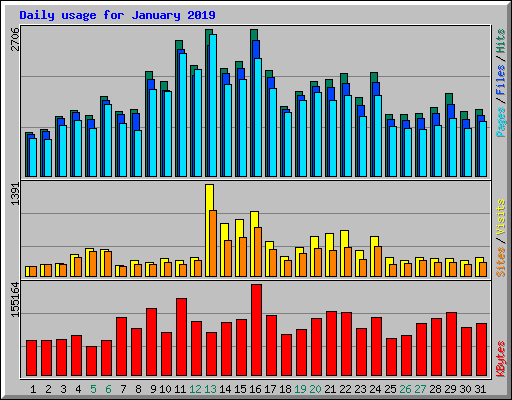The height and width of the screenshot is (400, 512).
Task: Click the 1391 visits axis value
Action: tap(15, 194)
